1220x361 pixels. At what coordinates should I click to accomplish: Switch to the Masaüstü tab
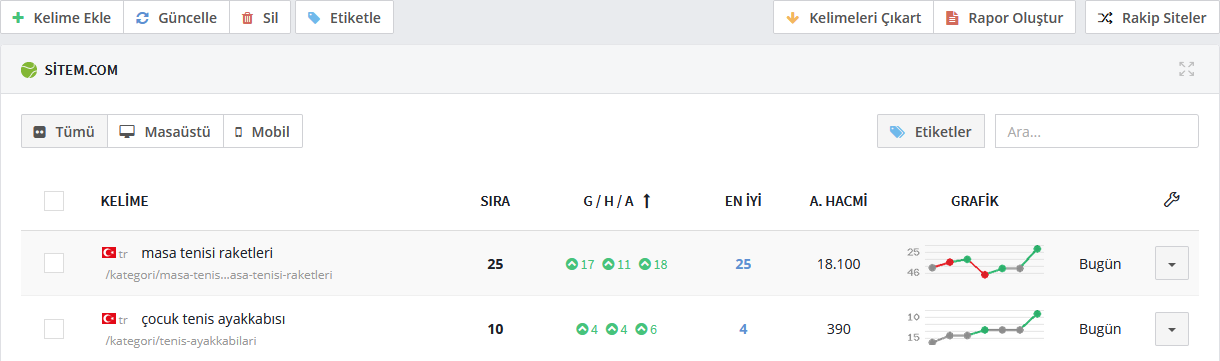(x=165, y=131)
